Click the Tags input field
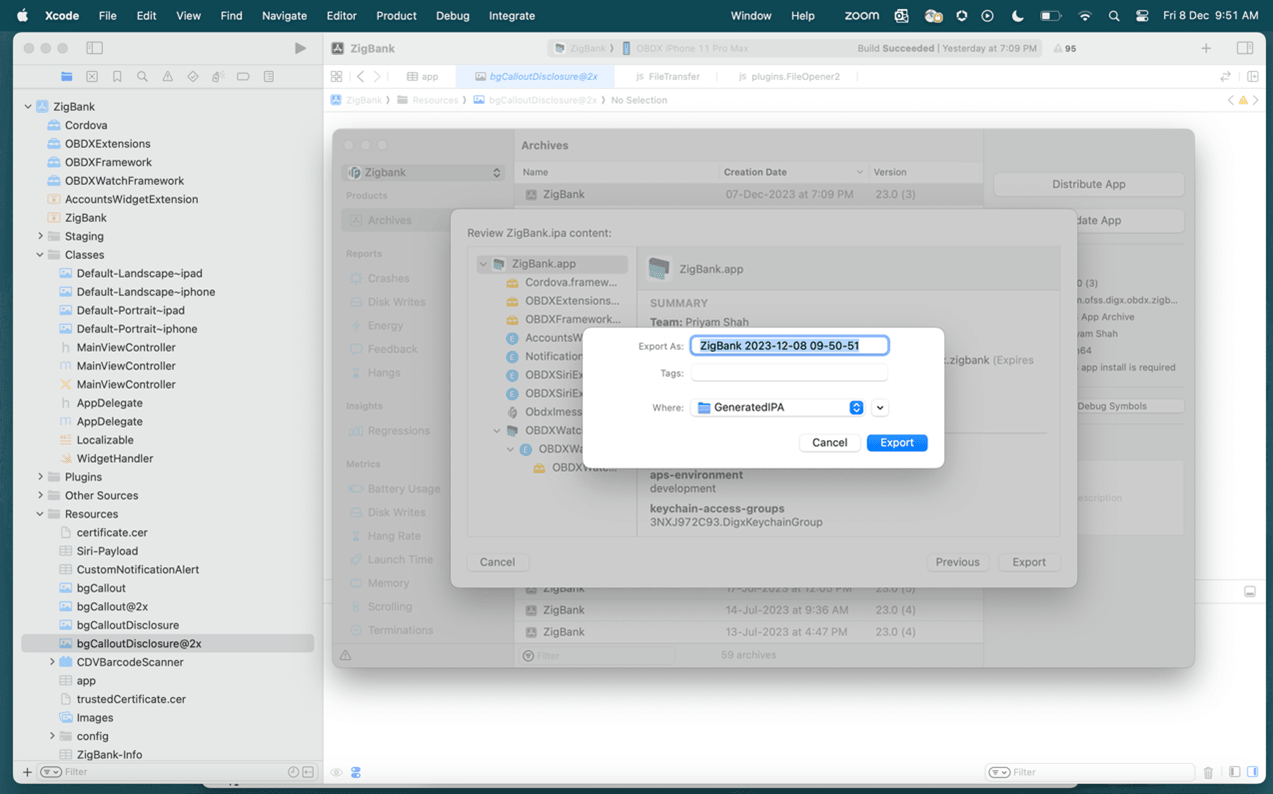This screenshot has height=794, width=1273. click(x=788, y=373)
